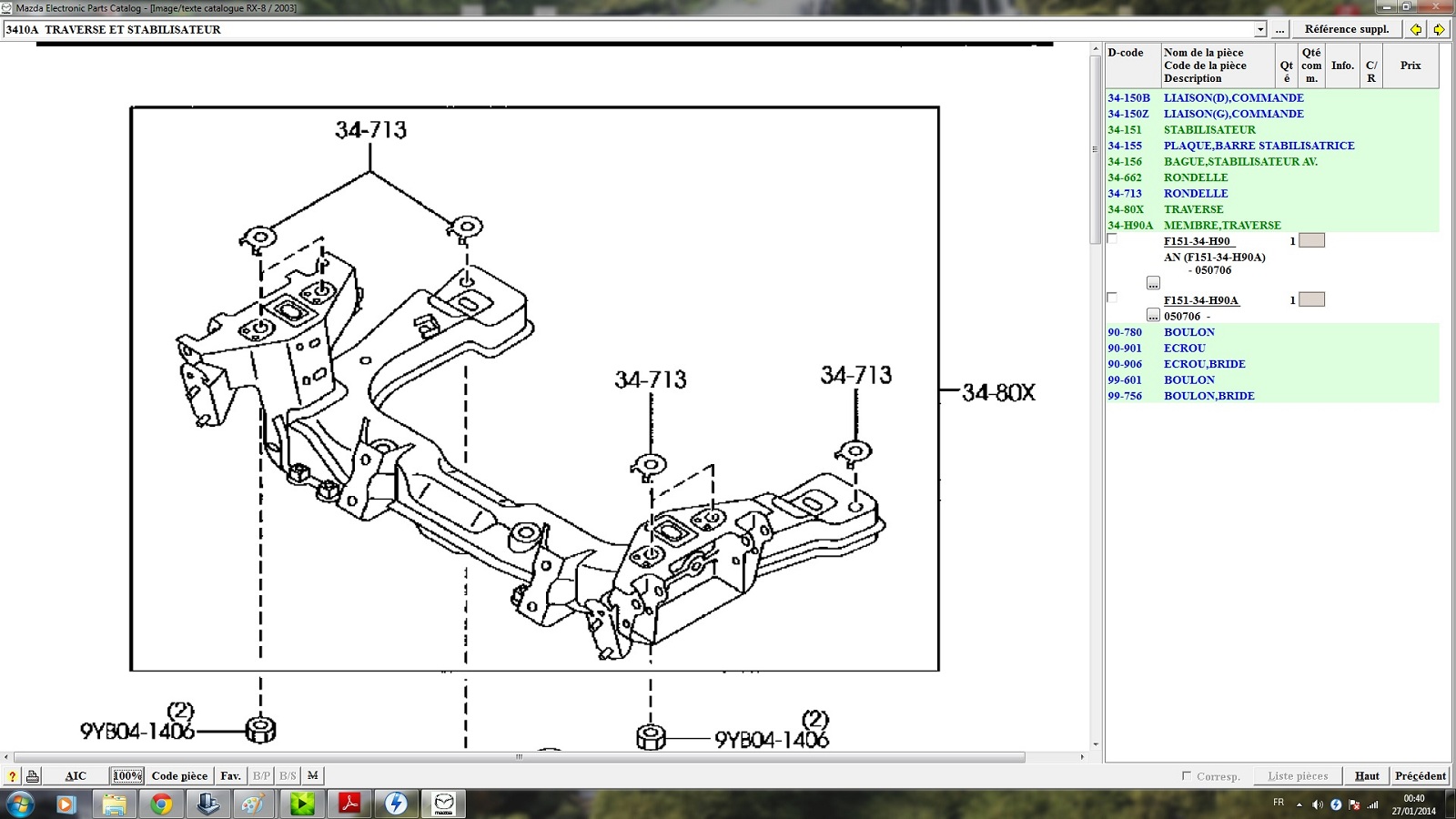Click the M button in the bottom toolbar
The width and height of the screenshot is (1456, 819).
pyautogui.click(x=312, y=776)
